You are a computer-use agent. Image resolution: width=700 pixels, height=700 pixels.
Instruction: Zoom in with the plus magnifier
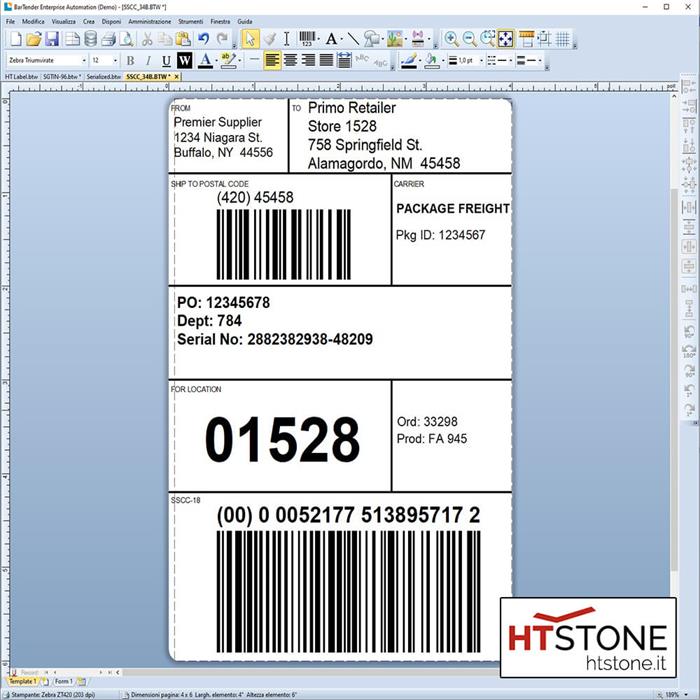[x=451, y=39]
